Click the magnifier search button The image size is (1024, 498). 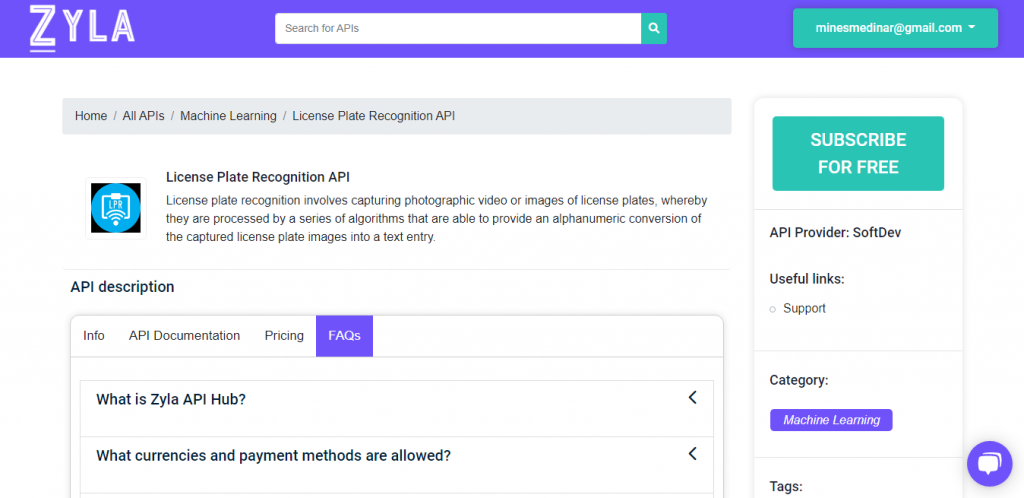click(654, 29)
